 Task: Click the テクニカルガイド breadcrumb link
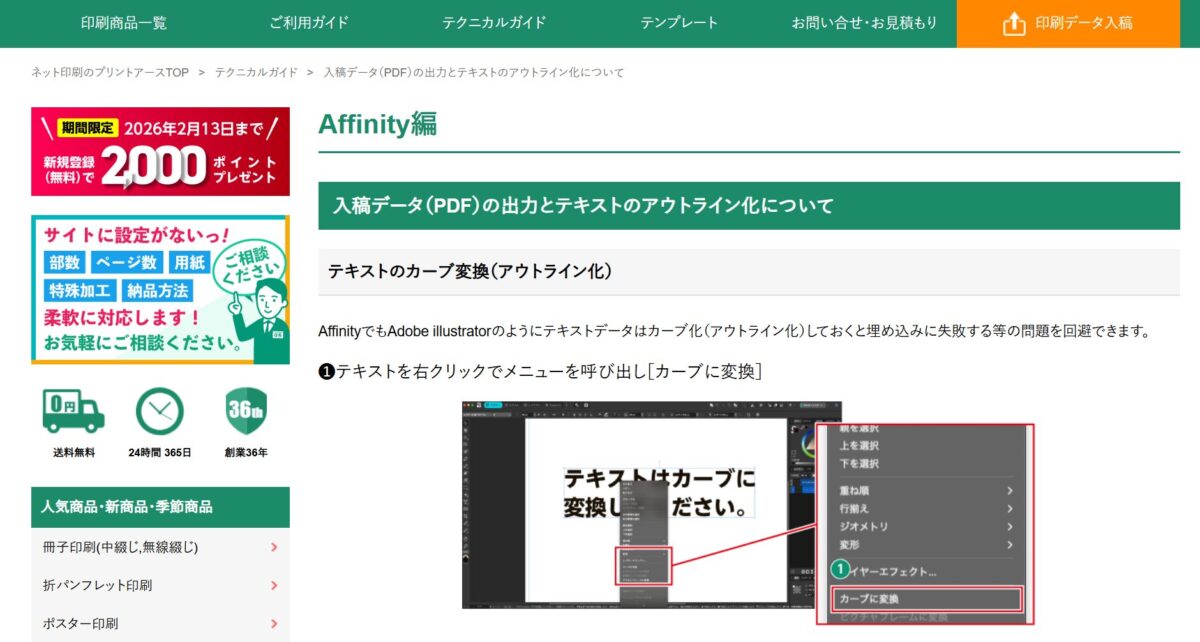click(x=256, y=73)
